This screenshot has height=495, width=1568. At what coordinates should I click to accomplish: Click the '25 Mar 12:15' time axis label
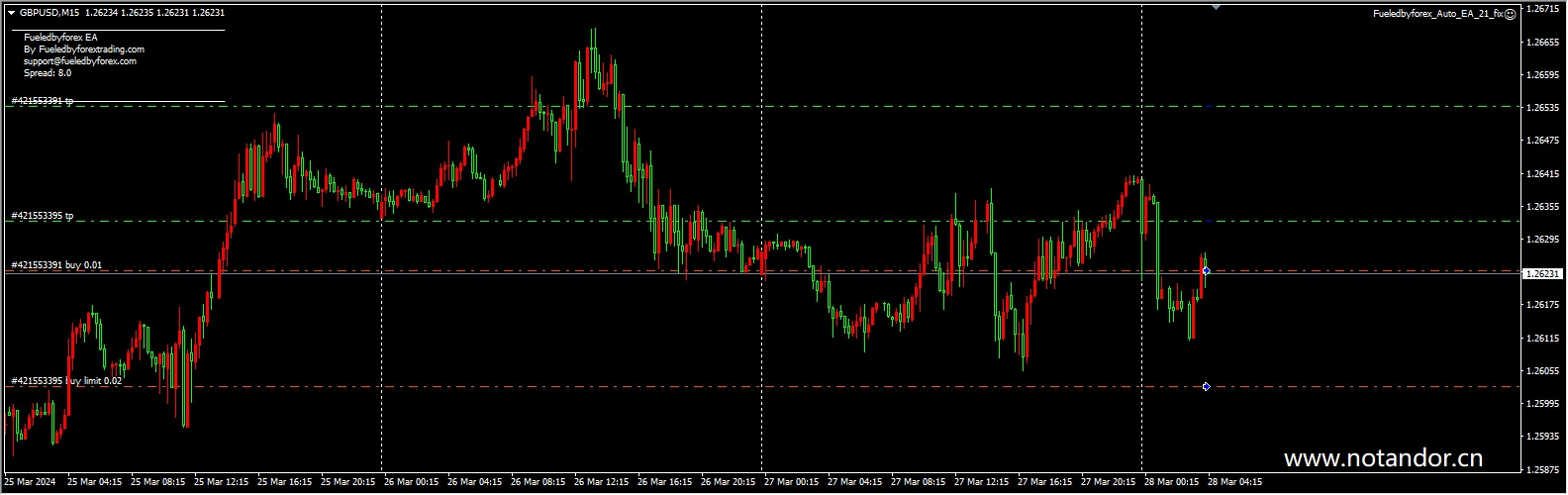point(222,482)
